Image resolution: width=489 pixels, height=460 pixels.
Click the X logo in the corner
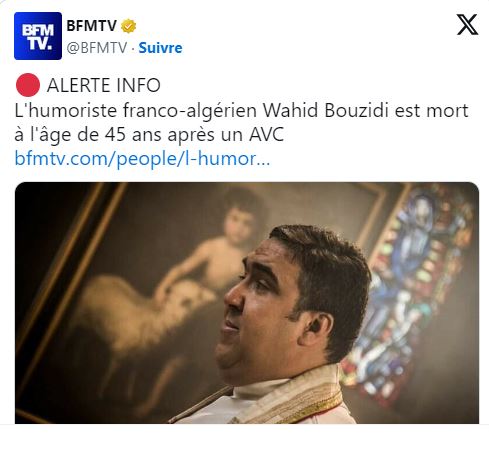[x=467, y=24]
